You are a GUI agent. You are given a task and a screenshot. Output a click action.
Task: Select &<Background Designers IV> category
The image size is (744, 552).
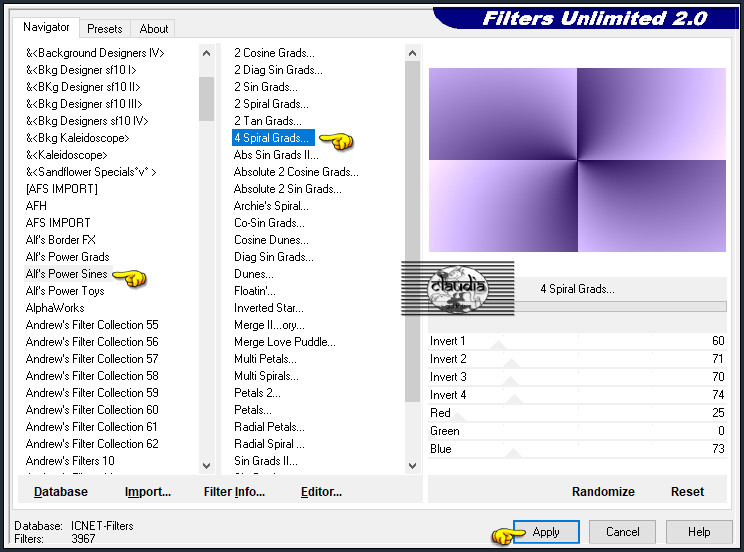95,53
